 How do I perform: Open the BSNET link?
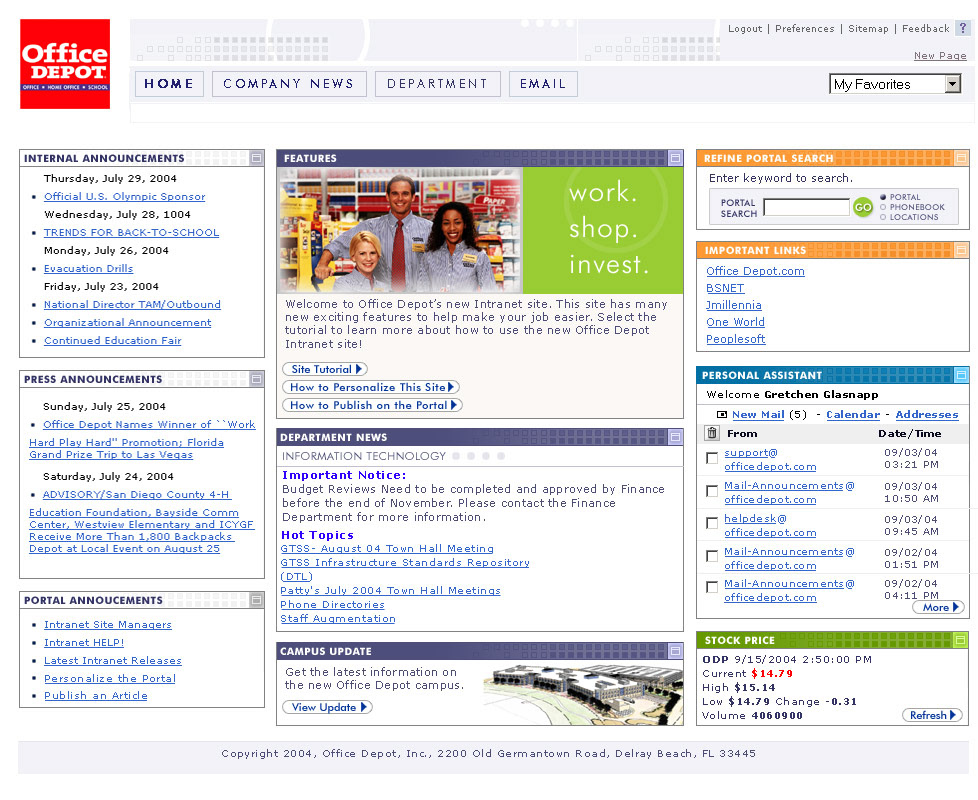pos(725,288)
